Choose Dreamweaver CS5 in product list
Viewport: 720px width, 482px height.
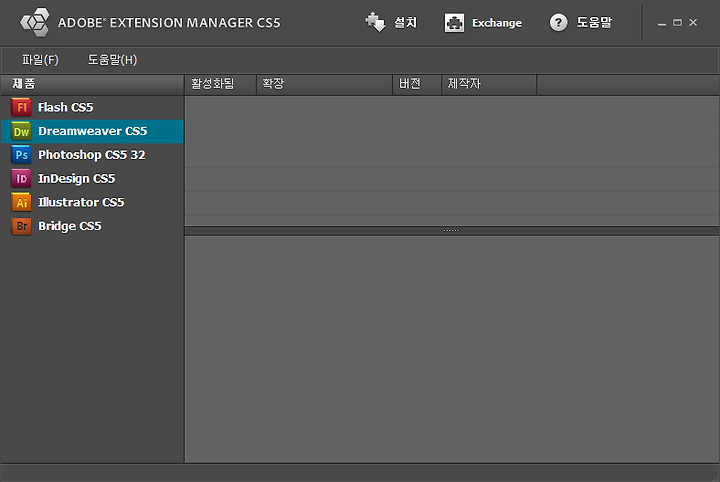coord(92,131)
